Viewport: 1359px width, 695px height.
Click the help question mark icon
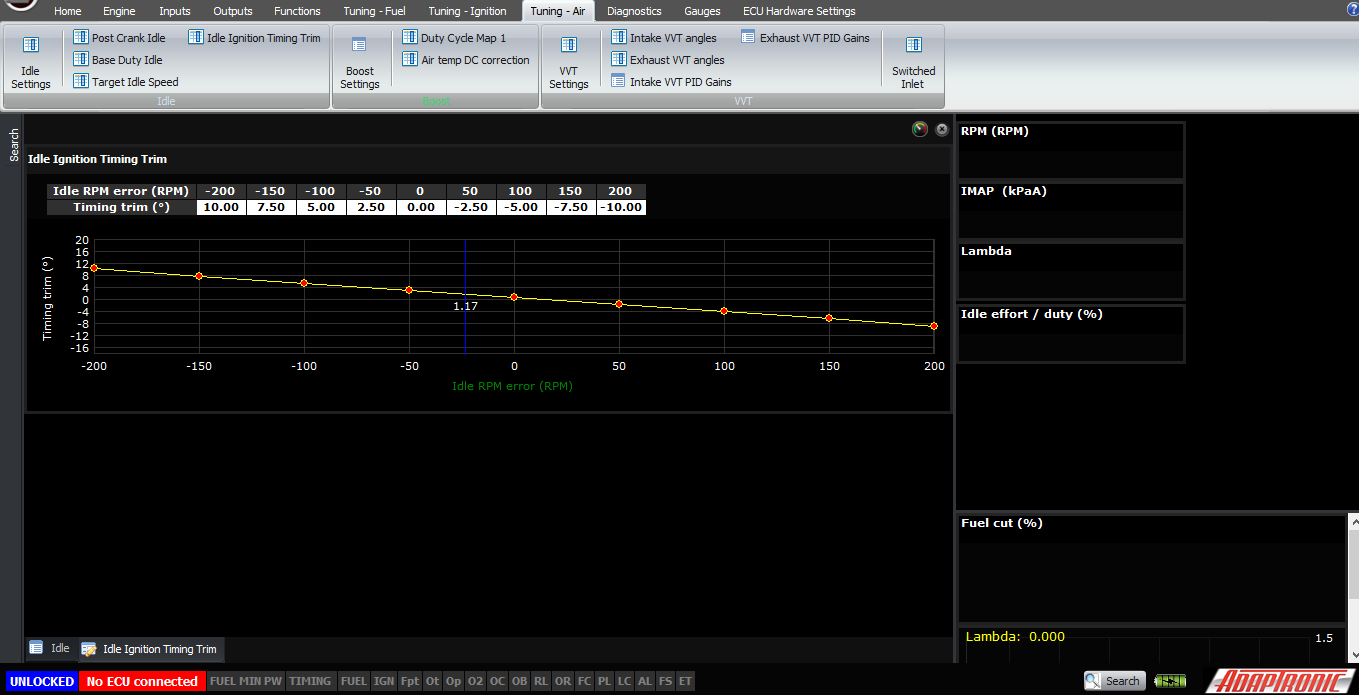(1352, 8)
